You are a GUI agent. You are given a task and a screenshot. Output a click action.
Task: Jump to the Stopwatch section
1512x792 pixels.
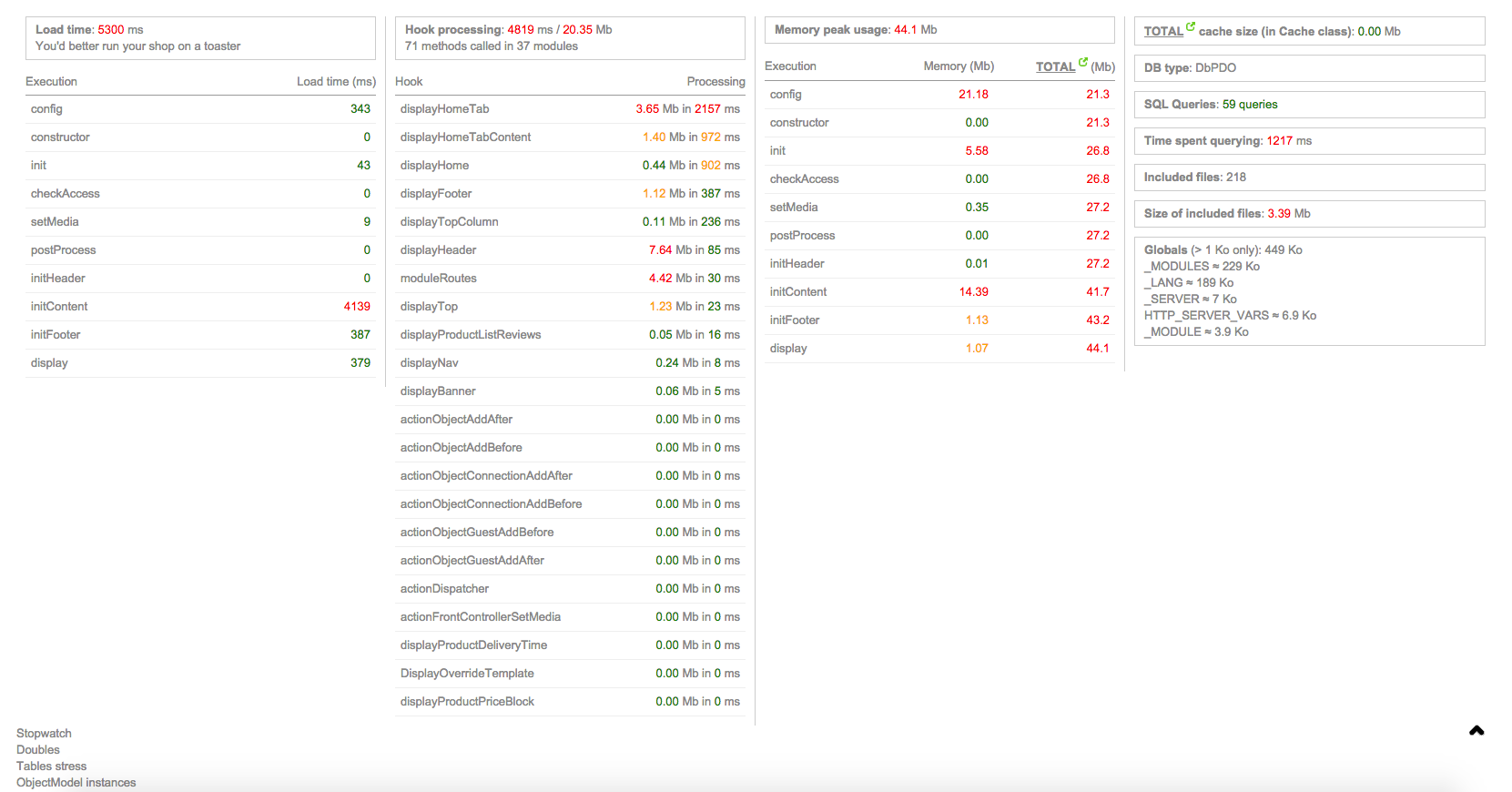pyautogui.click(x=44, y=734)
